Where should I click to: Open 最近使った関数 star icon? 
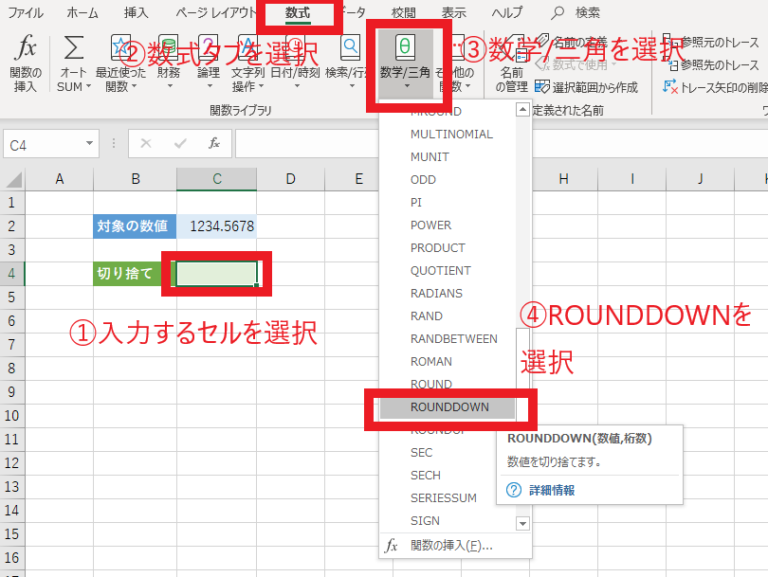(120, 47)
